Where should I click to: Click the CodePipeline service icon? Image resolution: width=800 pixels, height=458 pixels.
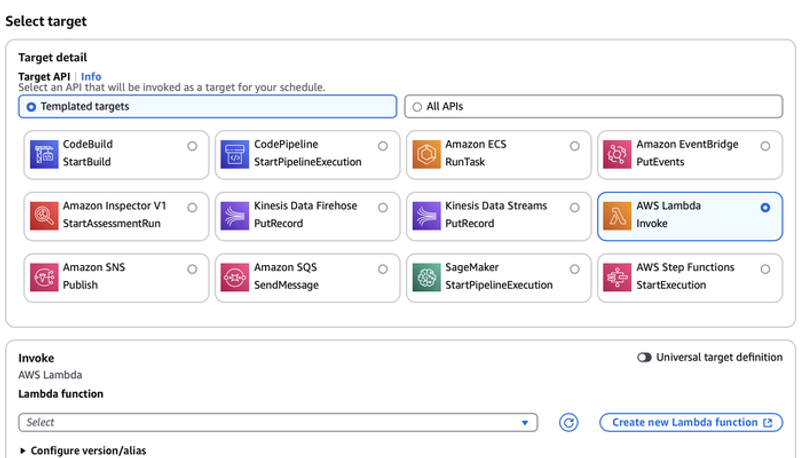tap(235, 154)
